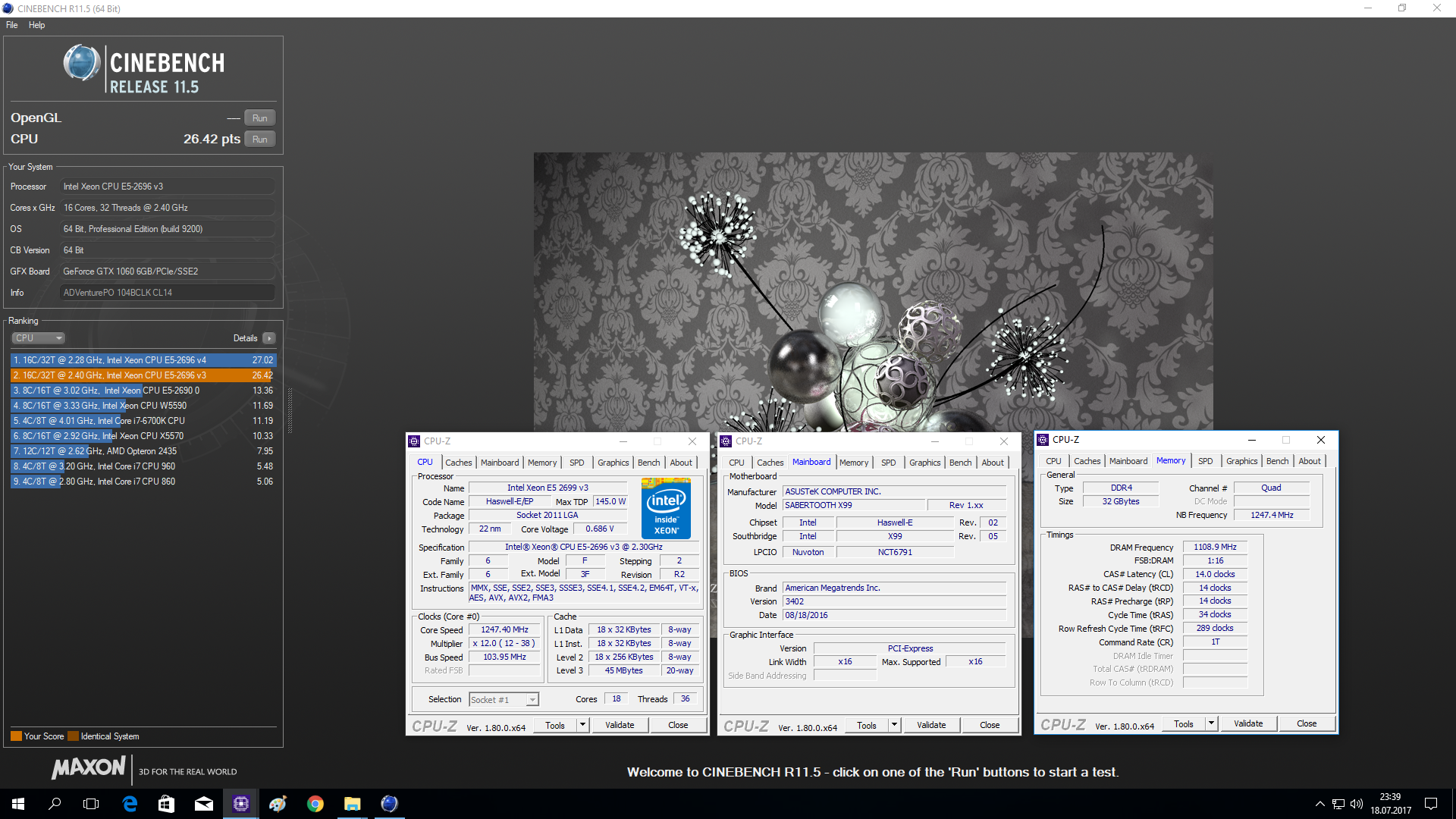Open Tools dropdown arrow in Memory CPU-Z window
1456x819 pixels.
point(1211,724)
